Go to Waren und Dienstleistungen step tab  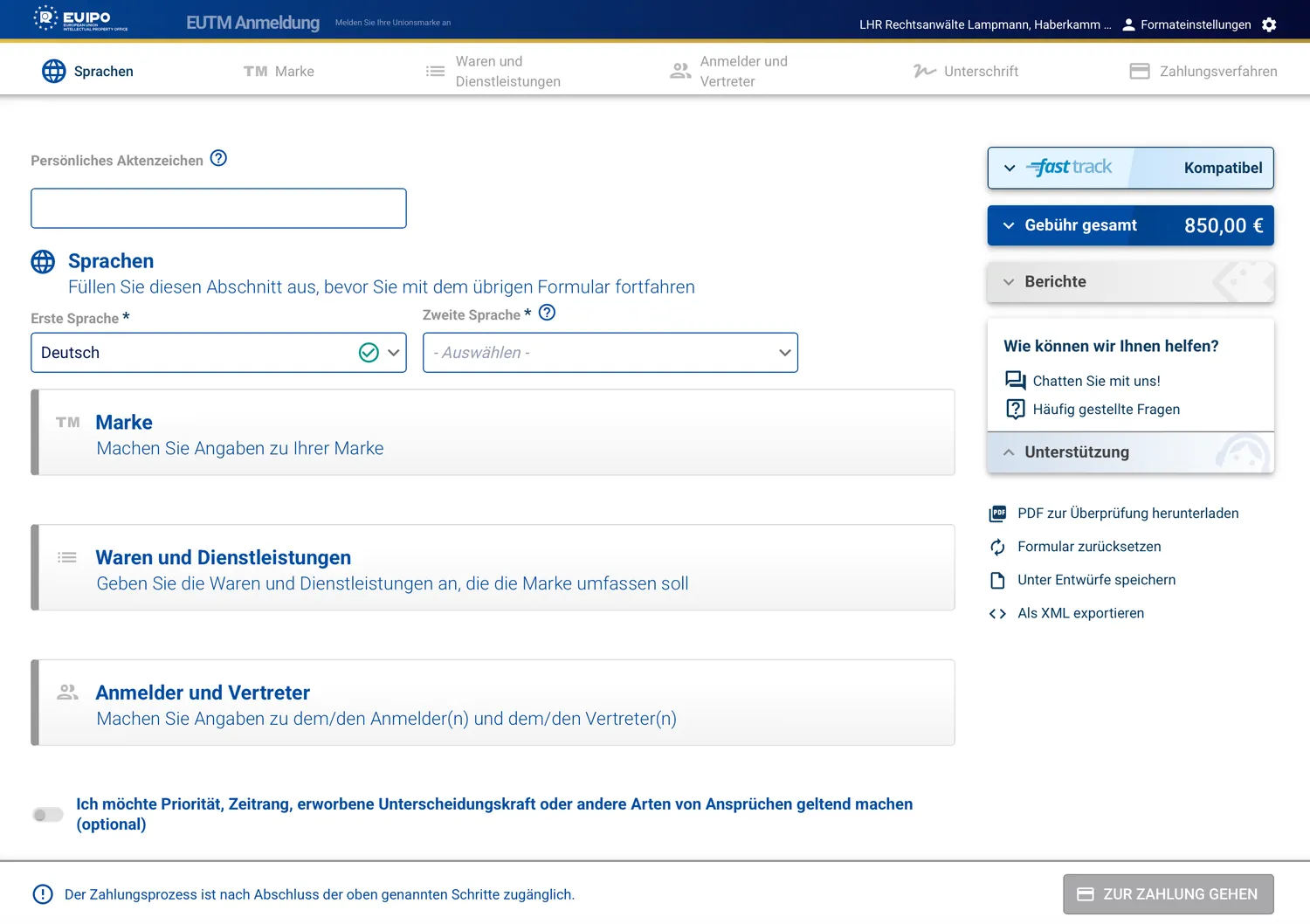point(493,72)
